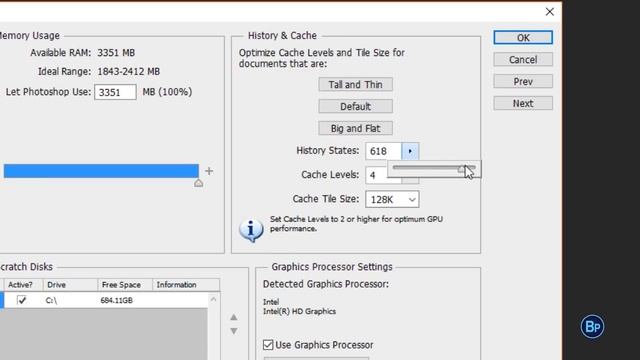640x360 pixels.
Task: Click the Cancel button
Action: (523, 60)
